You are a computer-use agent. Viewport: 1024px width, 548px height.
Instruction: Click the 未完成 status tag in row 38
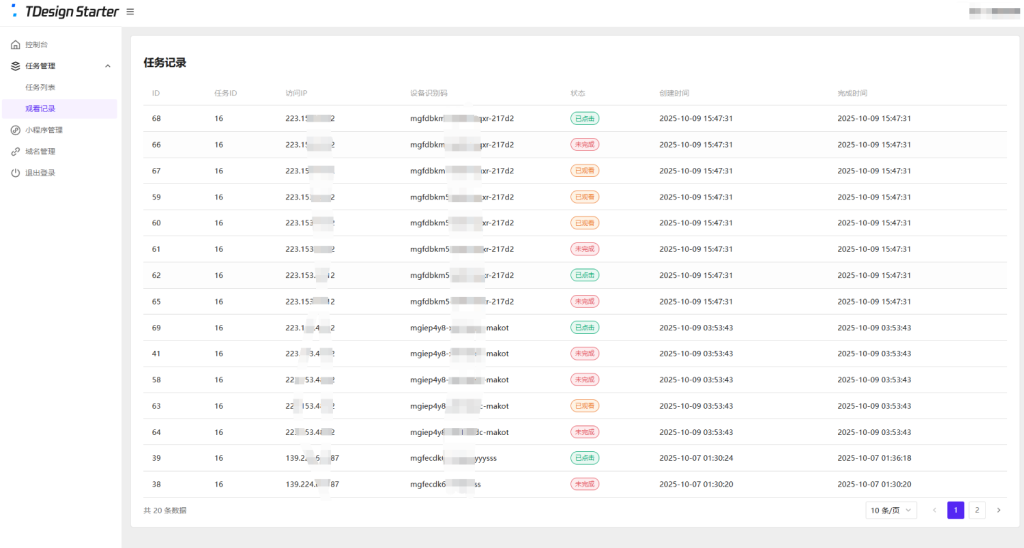point(584,484)
